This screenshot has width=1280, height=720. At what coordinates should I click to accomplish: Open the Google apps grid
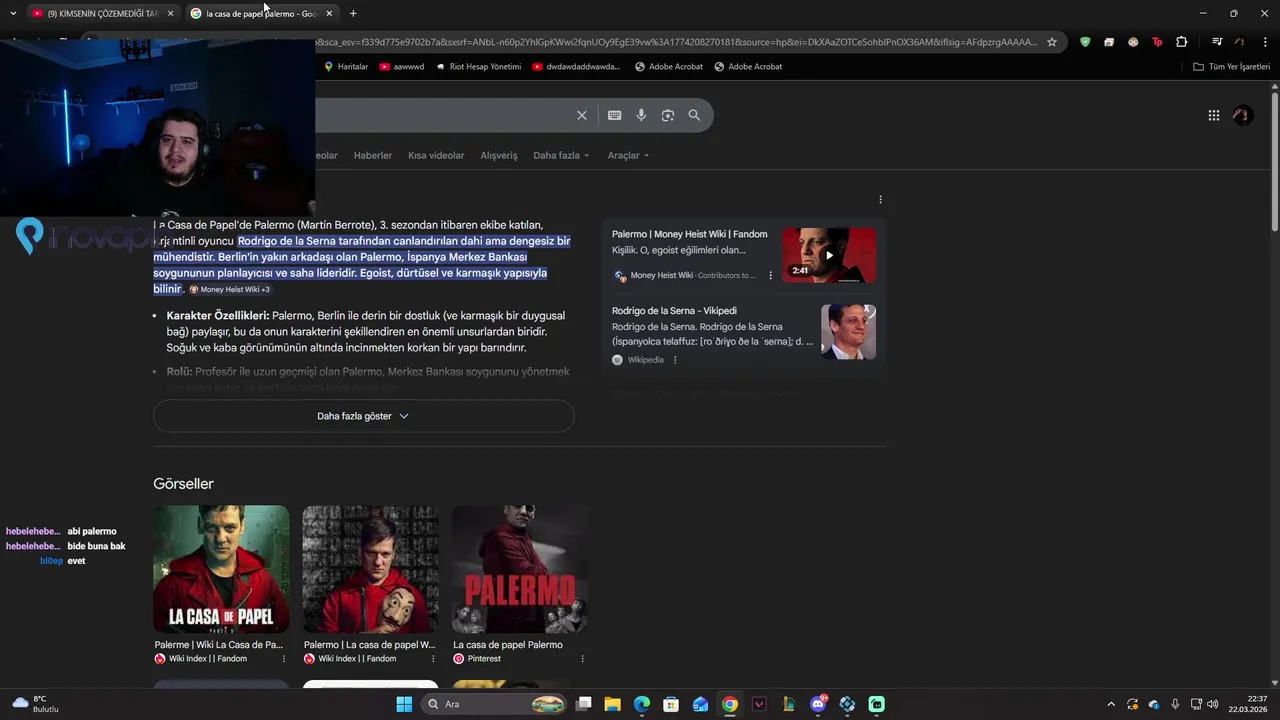click(1214, 115)
